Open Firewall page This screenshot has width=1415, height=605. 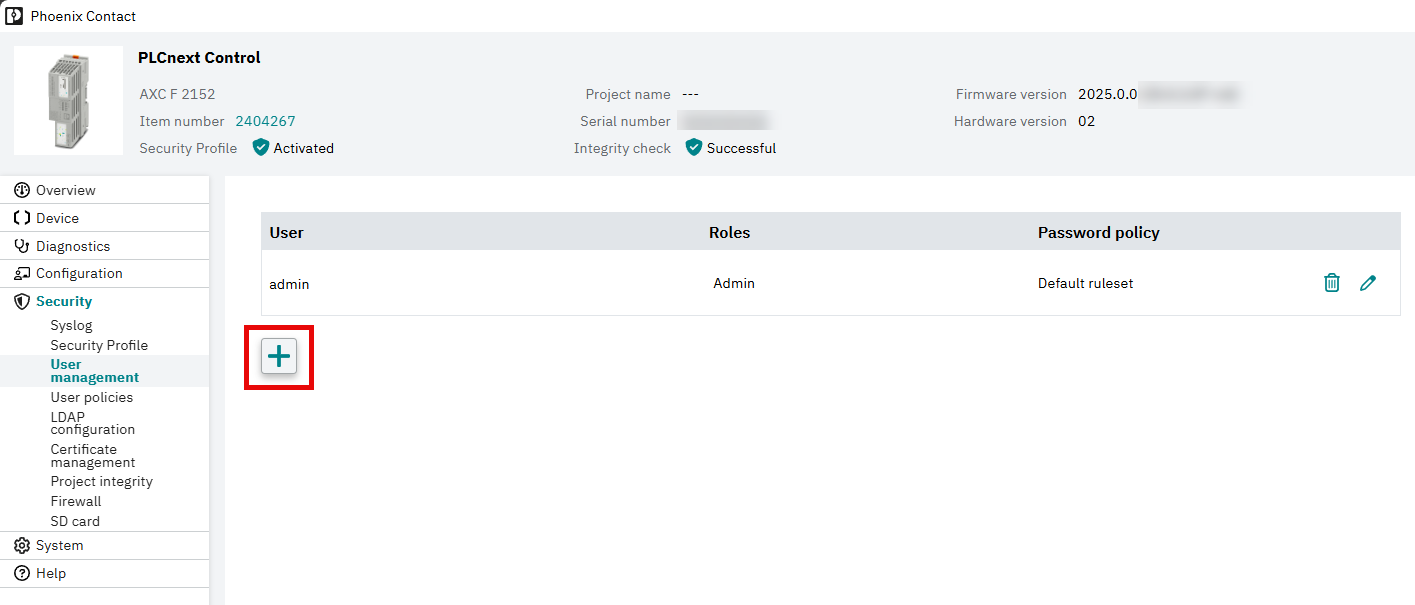(76, 501)
